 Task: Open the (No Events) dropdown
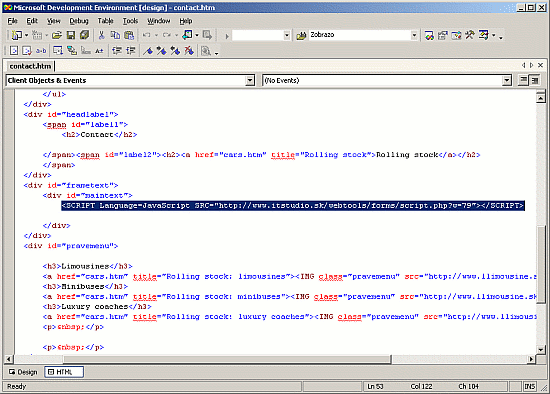coord(507,81)
